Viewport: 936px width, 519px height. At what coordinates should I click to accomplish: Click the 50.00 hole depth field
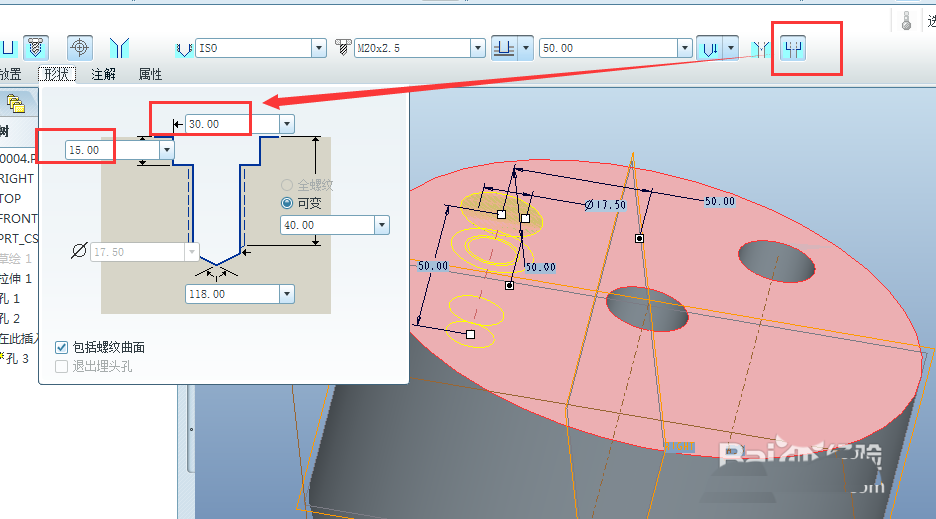608,48
